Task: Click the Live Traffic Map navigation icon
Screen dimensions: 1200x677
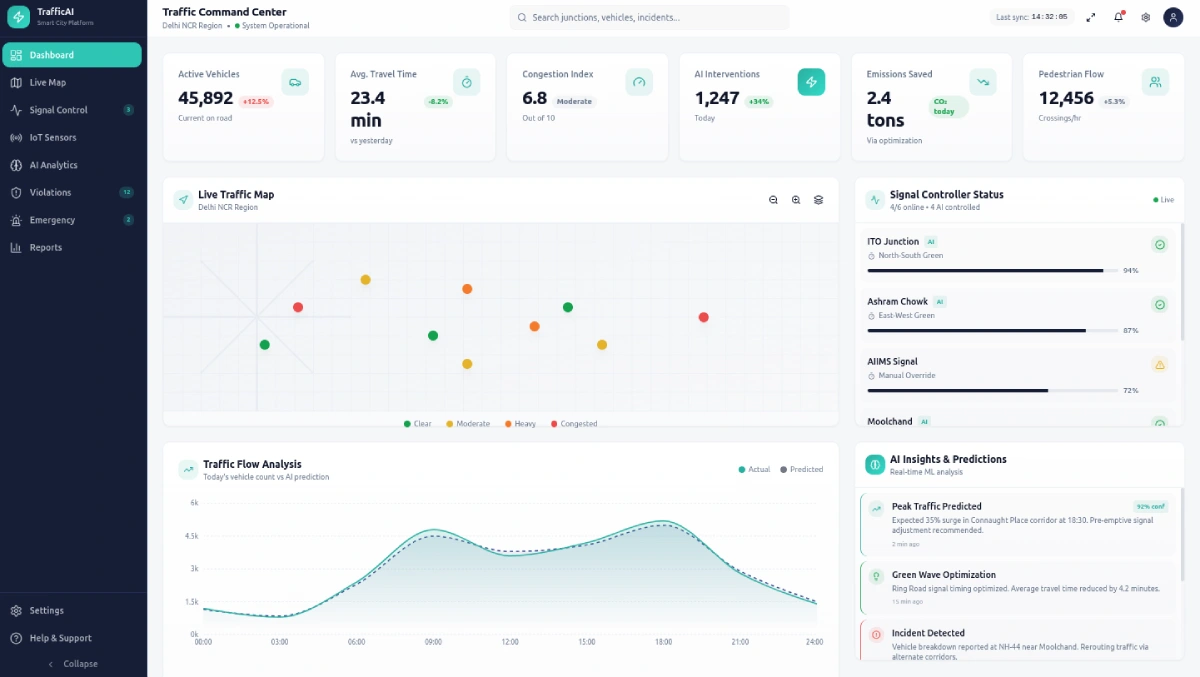Action: coord(183,200)
